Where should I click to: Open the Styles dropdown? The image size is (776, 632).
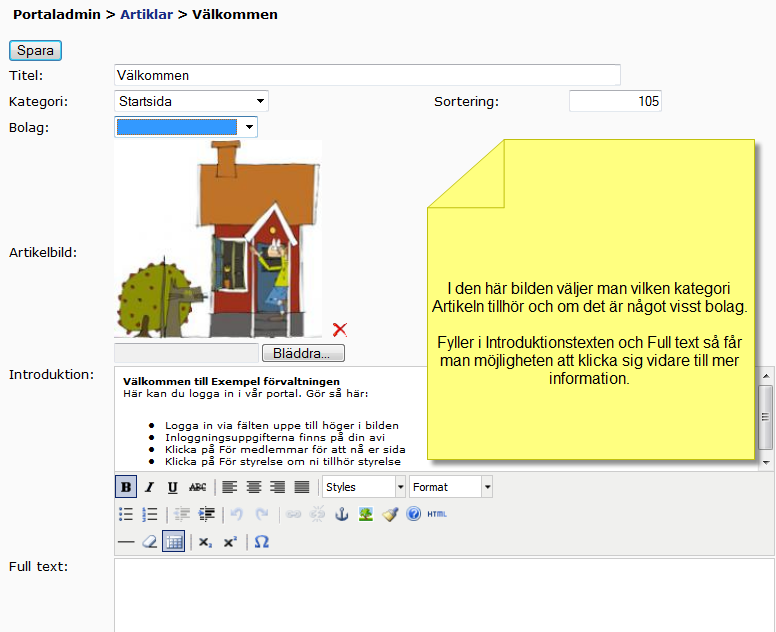(x=364, y=487)
